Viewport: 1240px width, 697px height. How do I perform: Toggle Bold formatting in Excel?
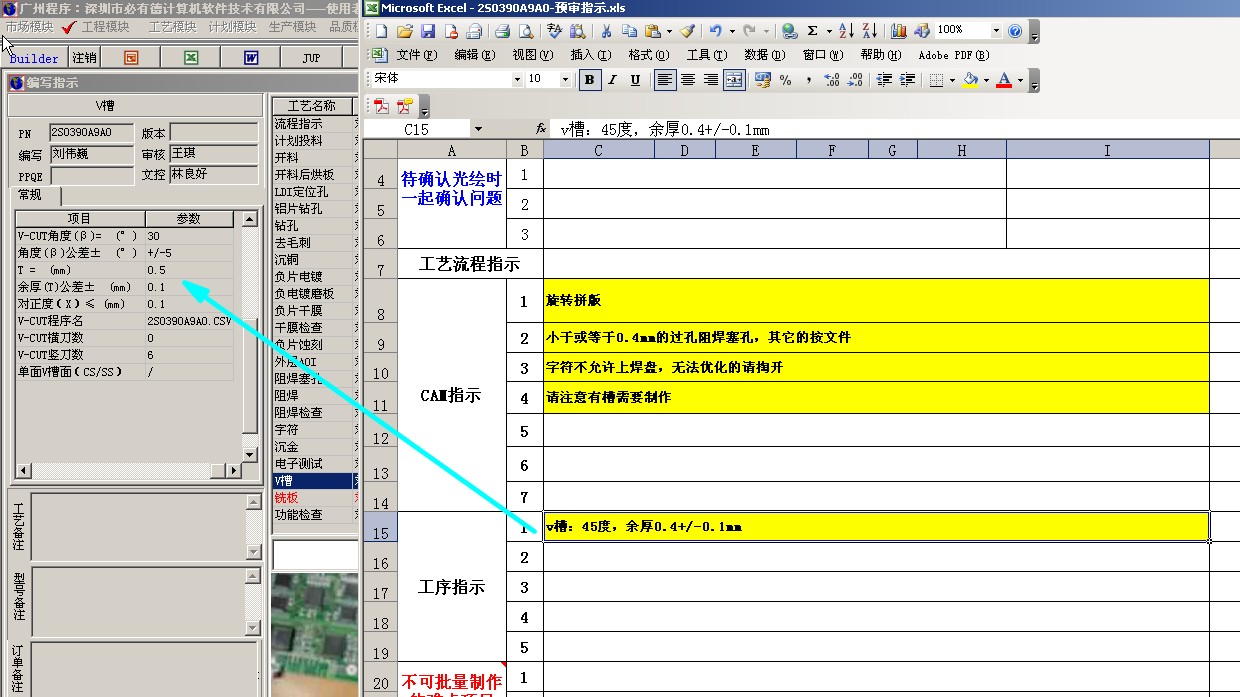[590, 79]
